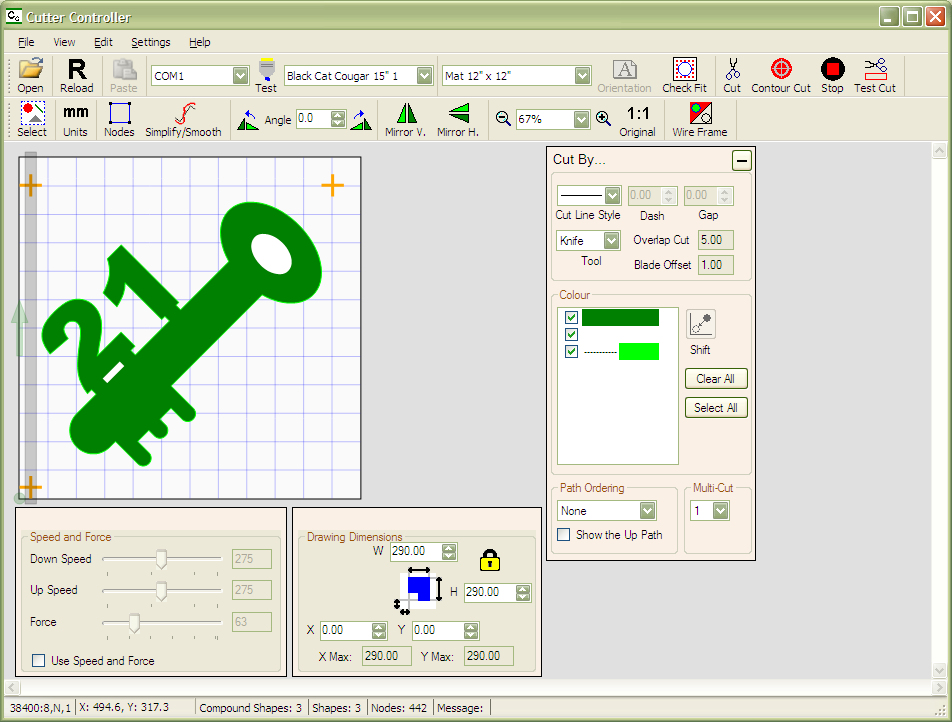Click the drawing dimensions anchor icon

(x=417, y=590)
